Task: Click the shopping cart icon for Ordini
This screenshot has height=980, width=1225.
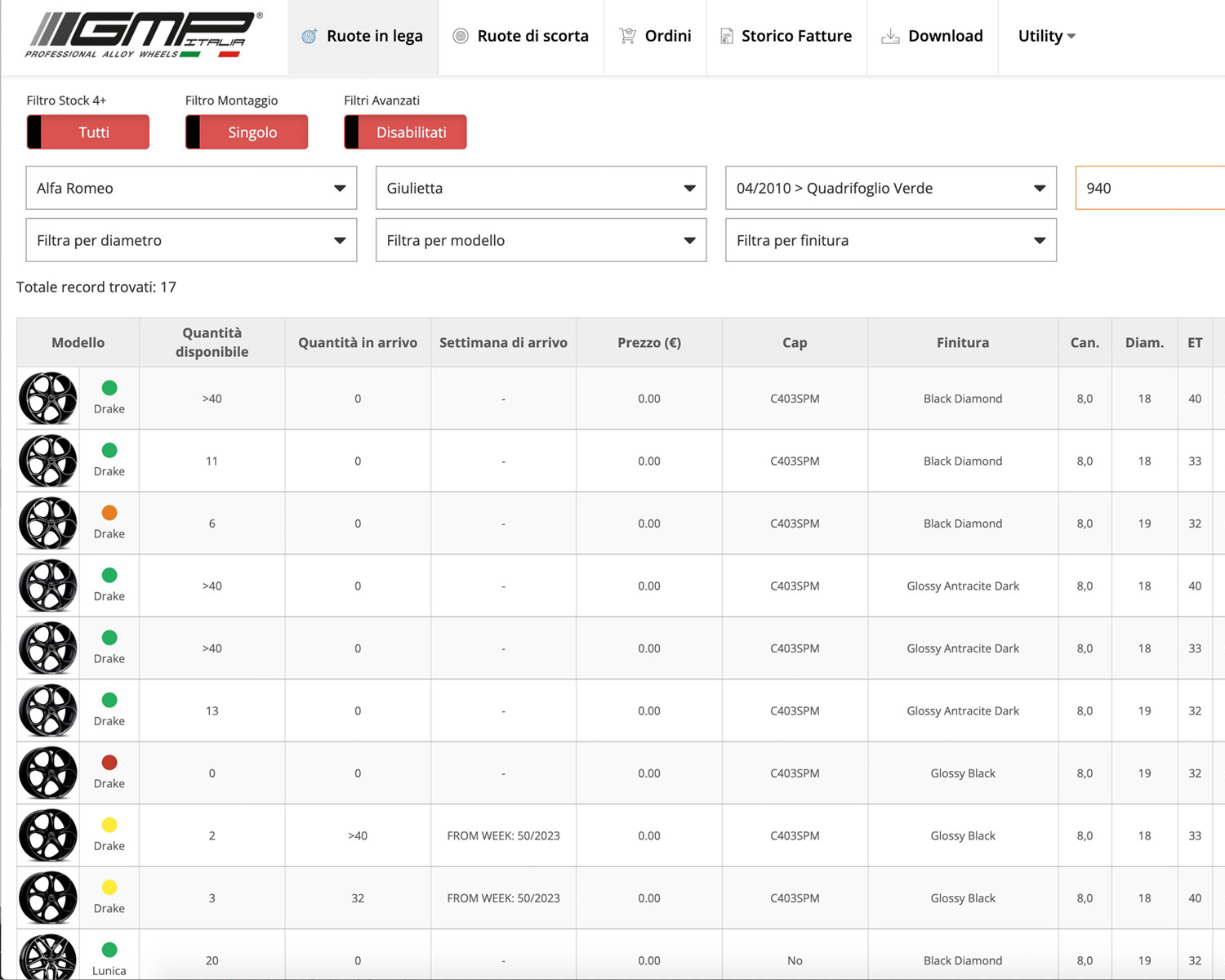Action: click(627, 36)
